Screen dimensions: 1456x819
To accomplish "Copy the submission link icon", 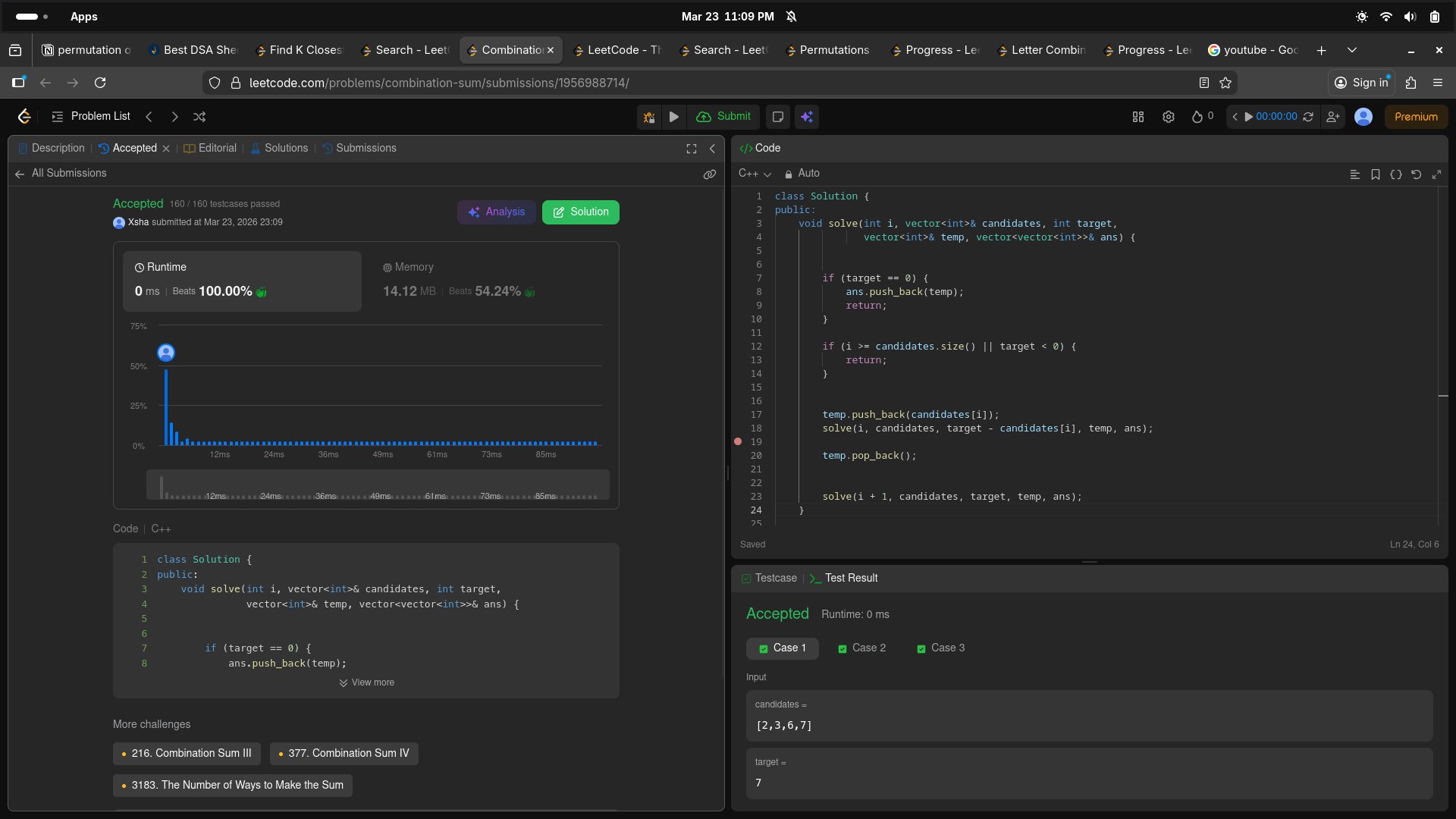I will 709,174.
